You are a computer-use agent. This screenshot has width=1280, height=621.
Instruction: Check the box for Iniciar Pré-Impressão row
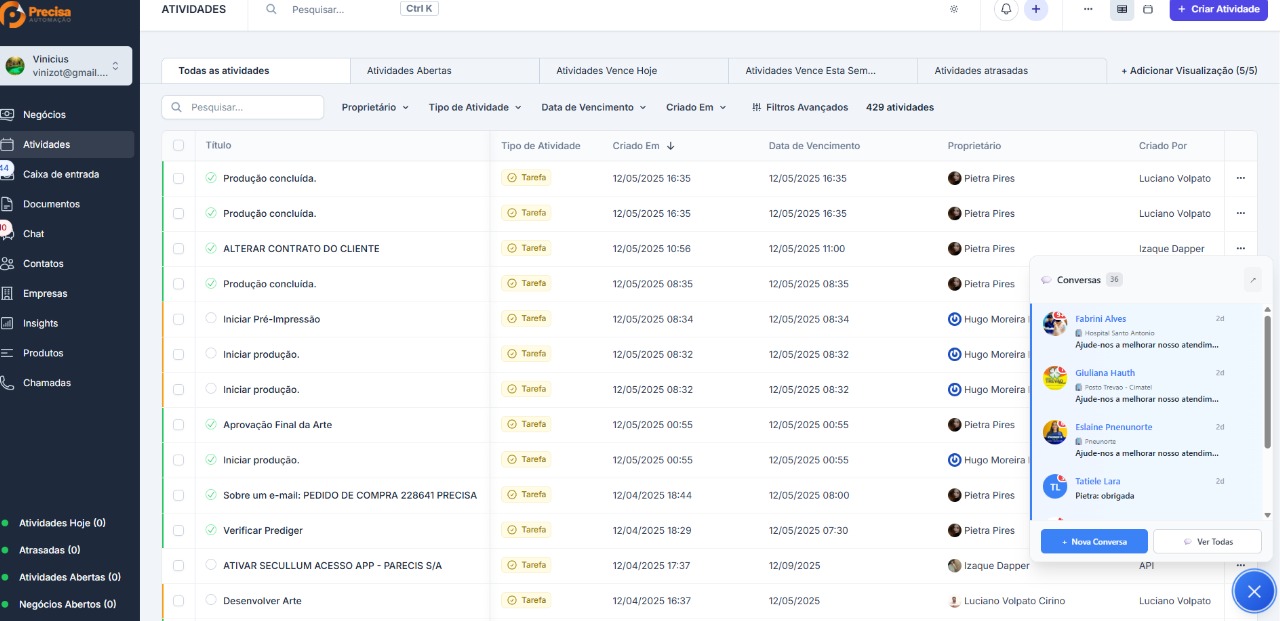coord(178,319)
